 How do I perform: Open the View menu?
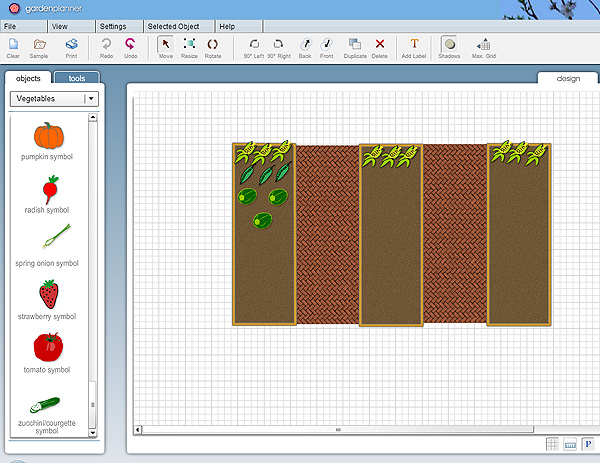pyautogui.click(x=72, y=26)
